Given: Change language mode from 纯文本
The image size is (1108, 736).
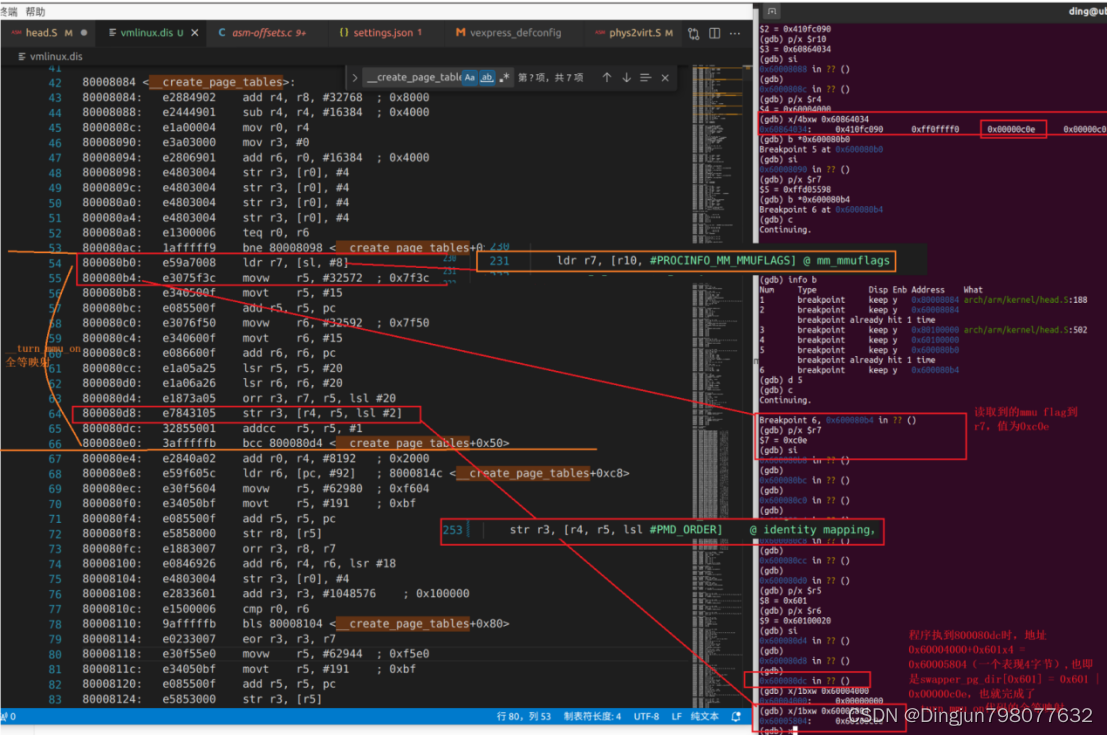Looking at the screenshot, I should point(703,716).
